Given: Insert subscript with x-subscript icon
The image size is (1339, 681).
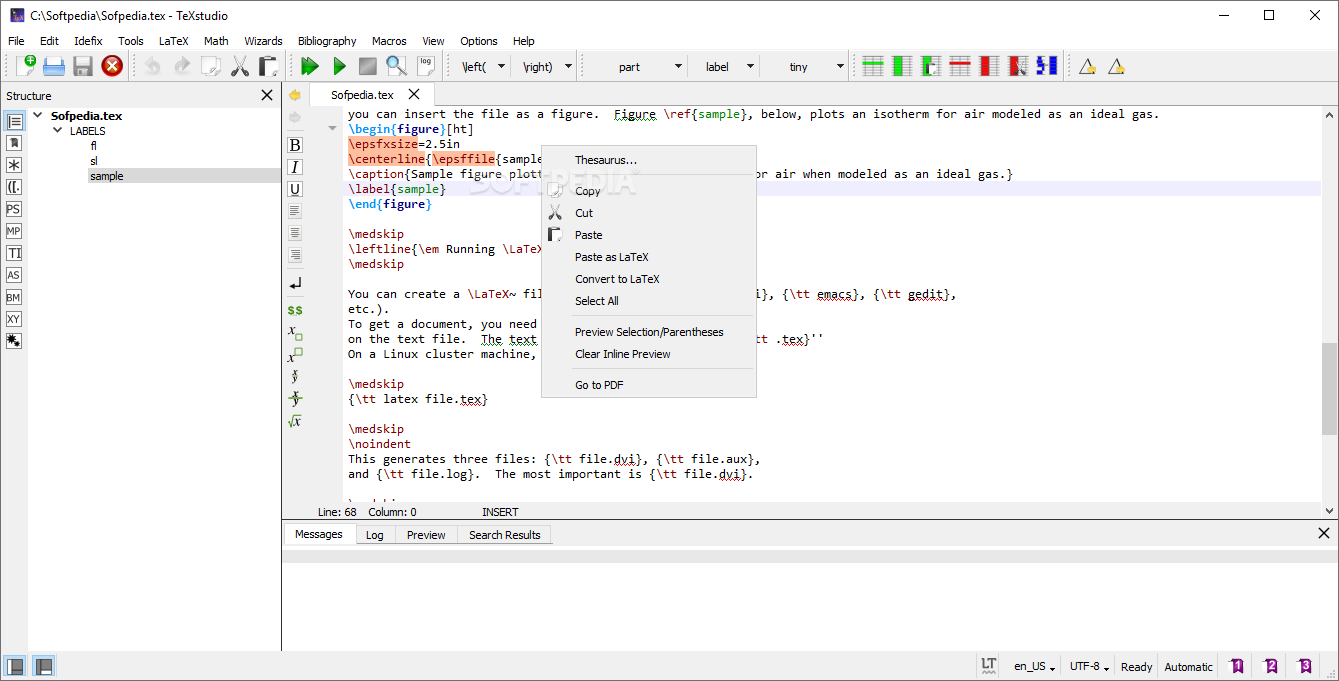Looking at the screenshot, I should (x=295, y=332).
